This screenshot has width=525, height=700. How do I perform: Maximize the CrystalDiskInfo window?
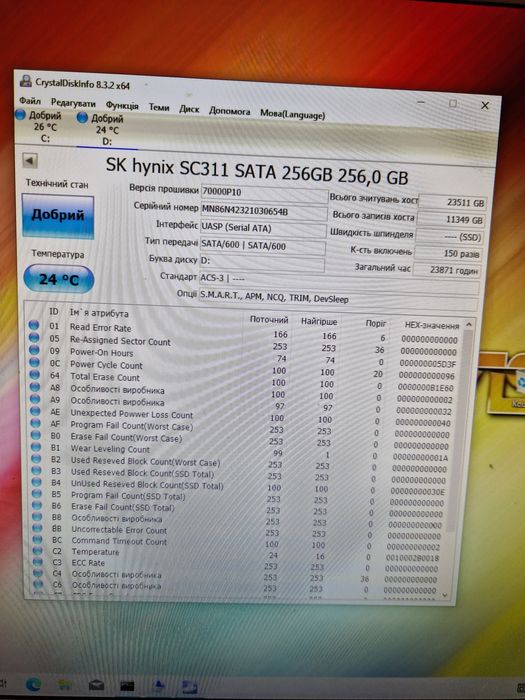coord(453,104)
